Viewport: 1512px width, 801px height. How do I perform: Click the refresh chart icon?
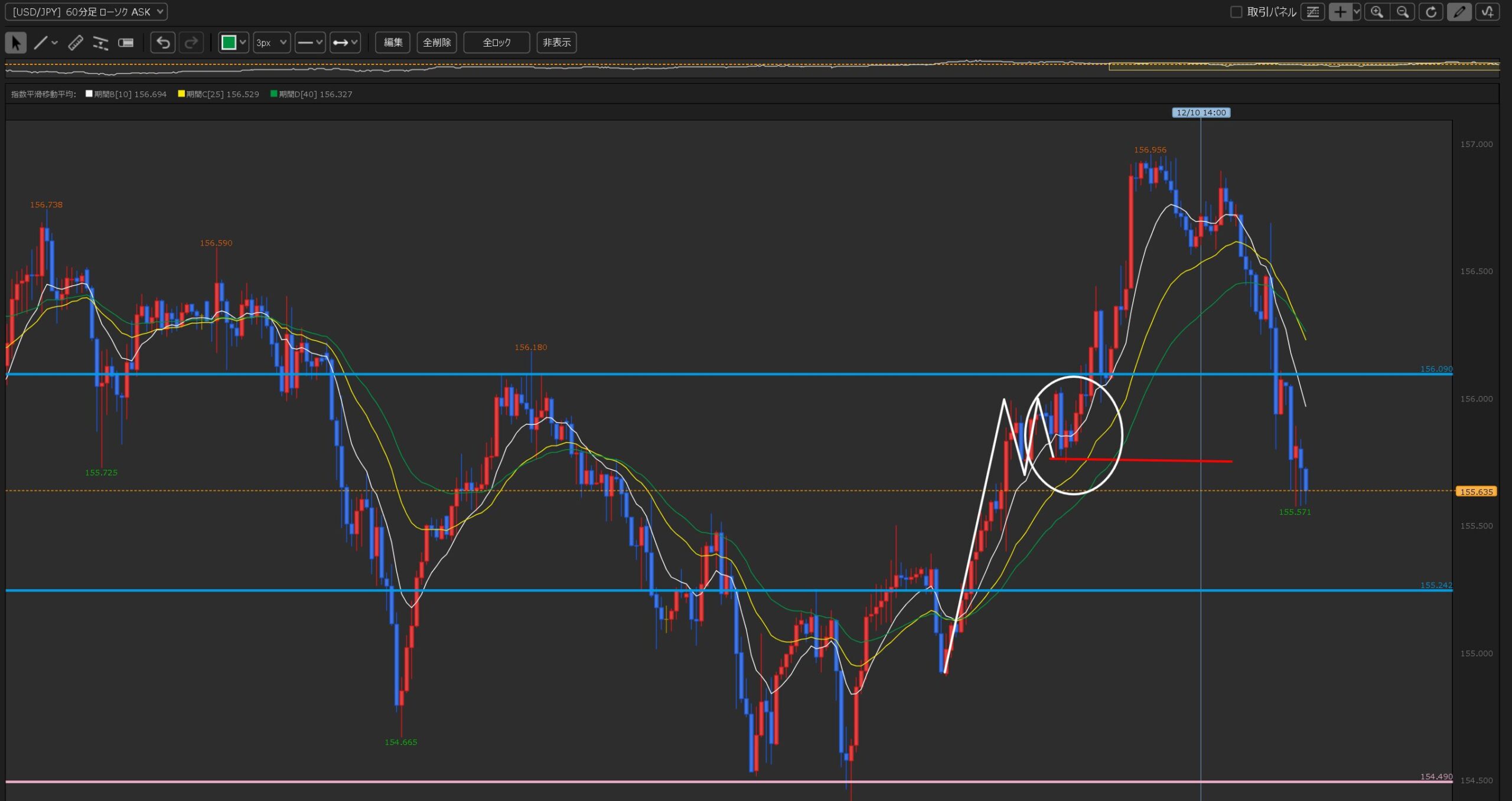pos(1430,12)
